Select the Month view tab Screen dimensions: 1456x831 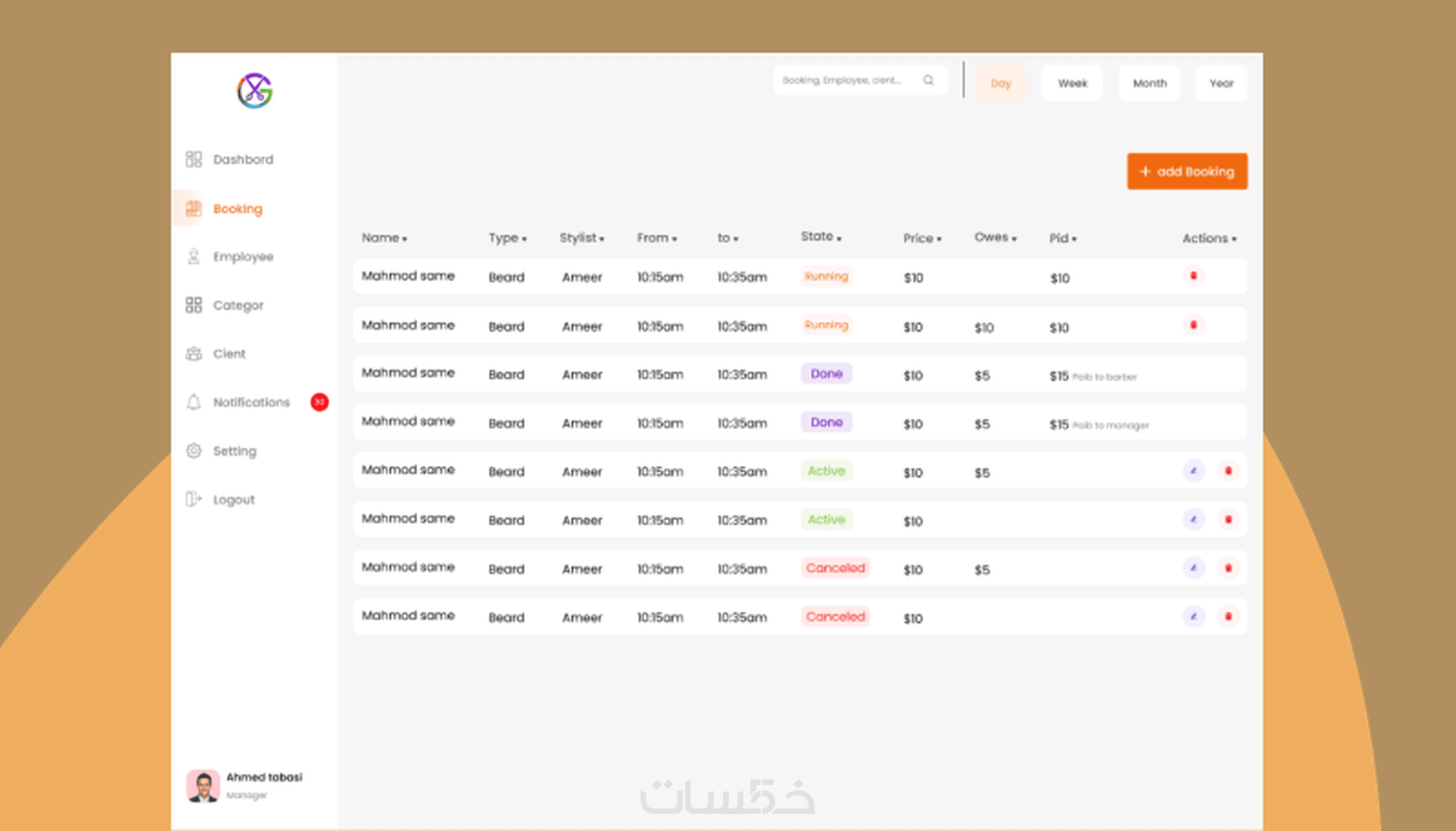tap(1149, 83)
